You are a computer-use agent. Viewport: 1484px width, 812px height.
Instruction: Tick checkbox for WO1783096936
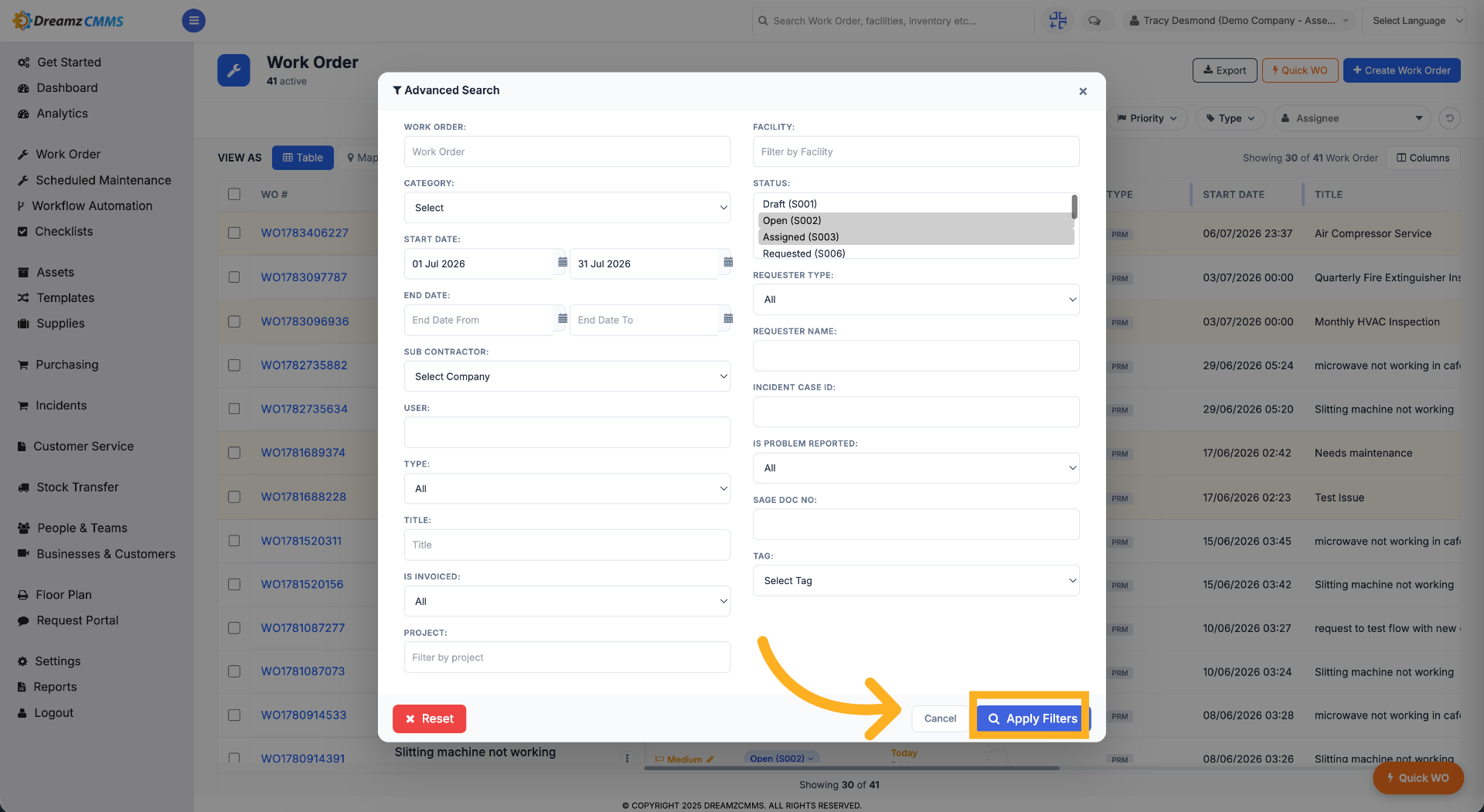pos(234,321)
